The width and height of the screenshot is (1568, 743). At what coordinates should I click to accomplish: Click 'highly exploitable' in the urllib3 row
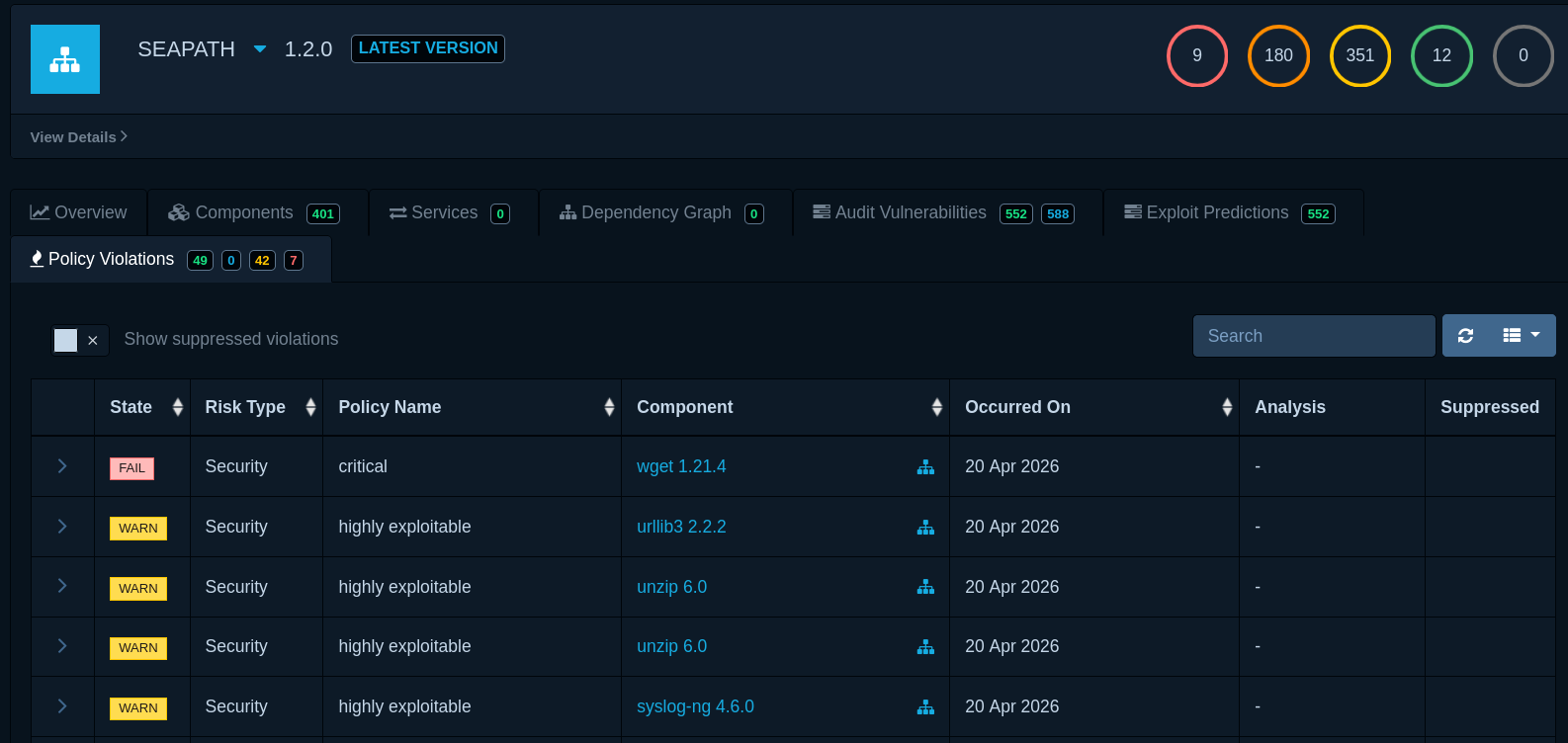tap(404, 527)
